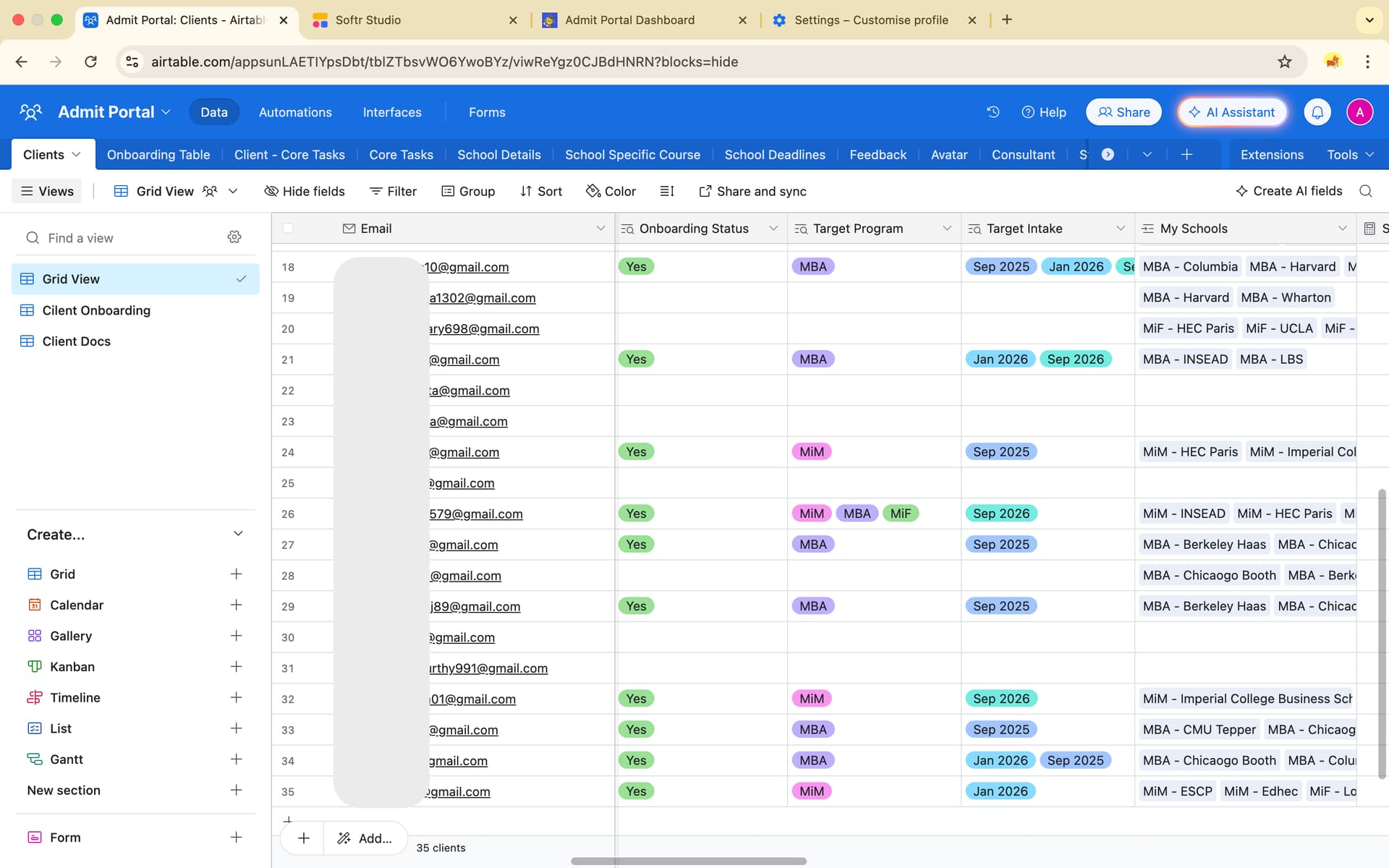This screenshot has width=1389, height=868.
Task: Open row height options icon
Action: [x=667, y=191]
